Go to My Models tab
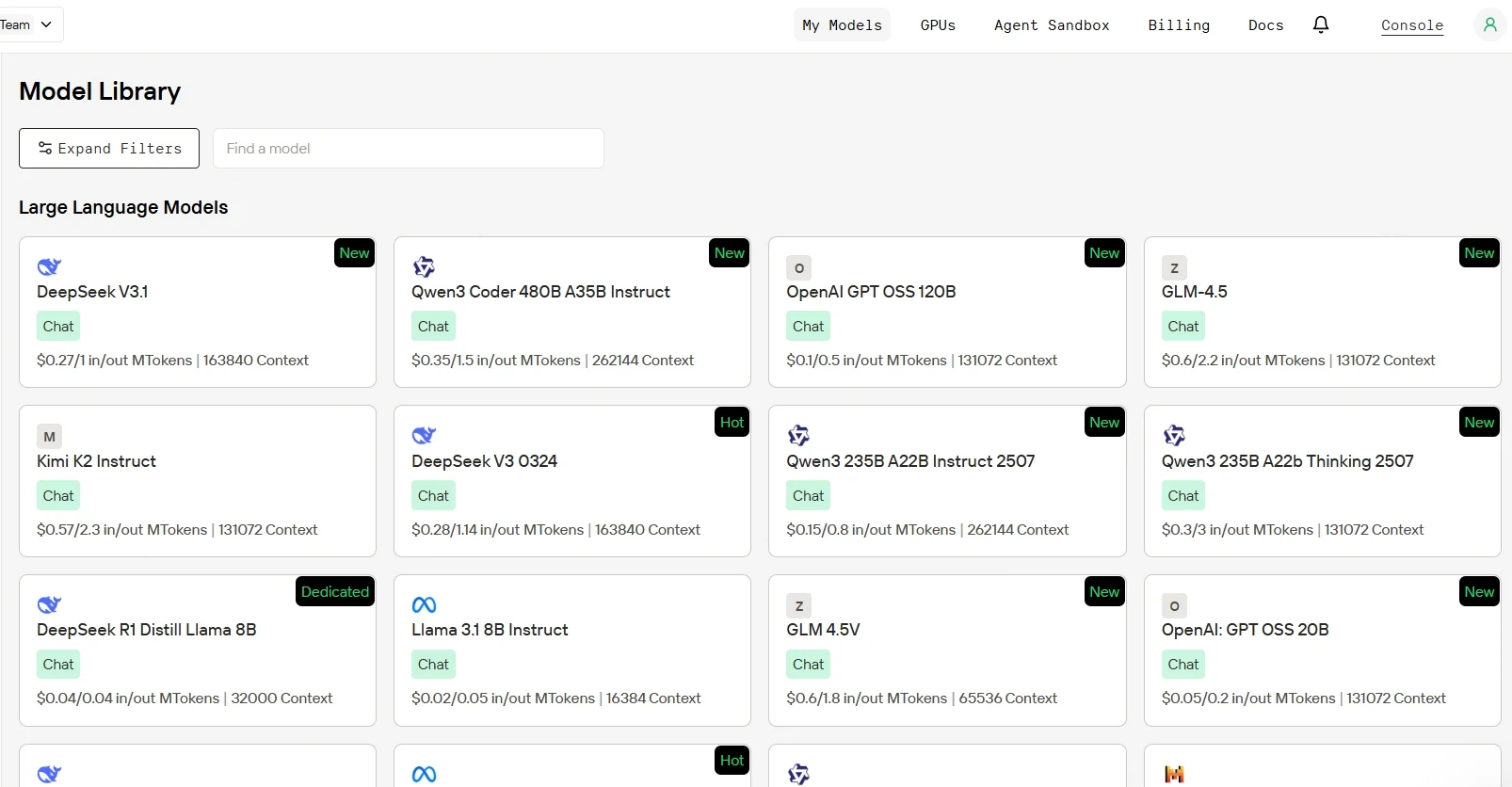1512x787 pixels. [x=842, y=25]
